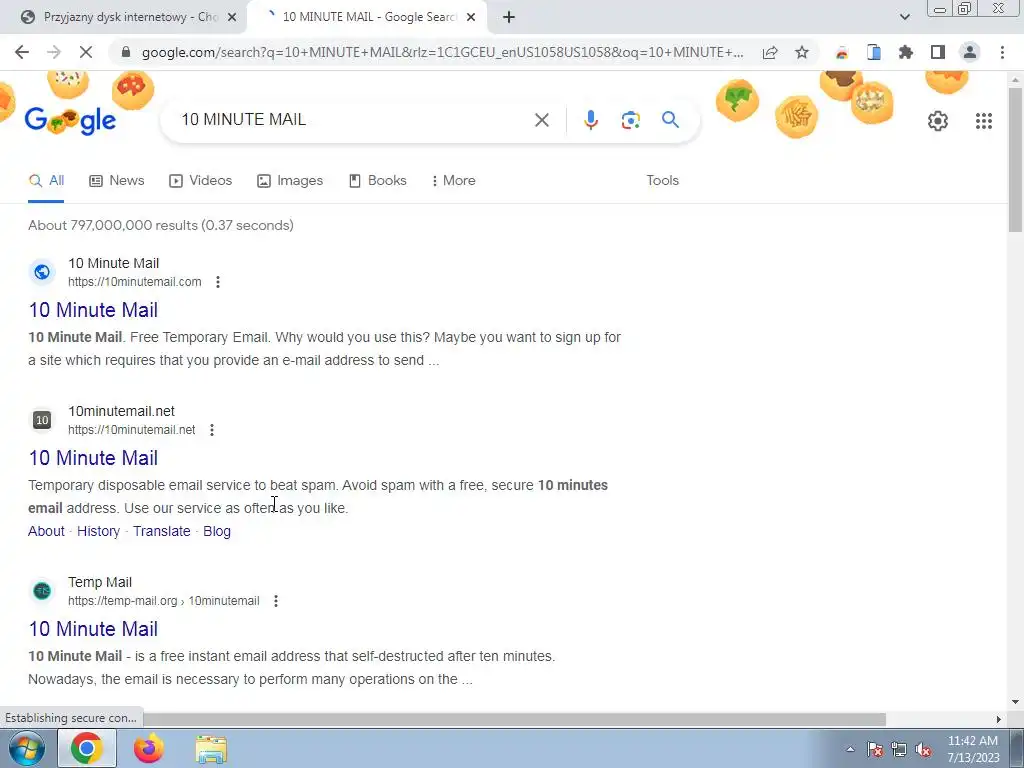Open search Tools options
This screenshot has width=1024, height=768.
[662, 181]
